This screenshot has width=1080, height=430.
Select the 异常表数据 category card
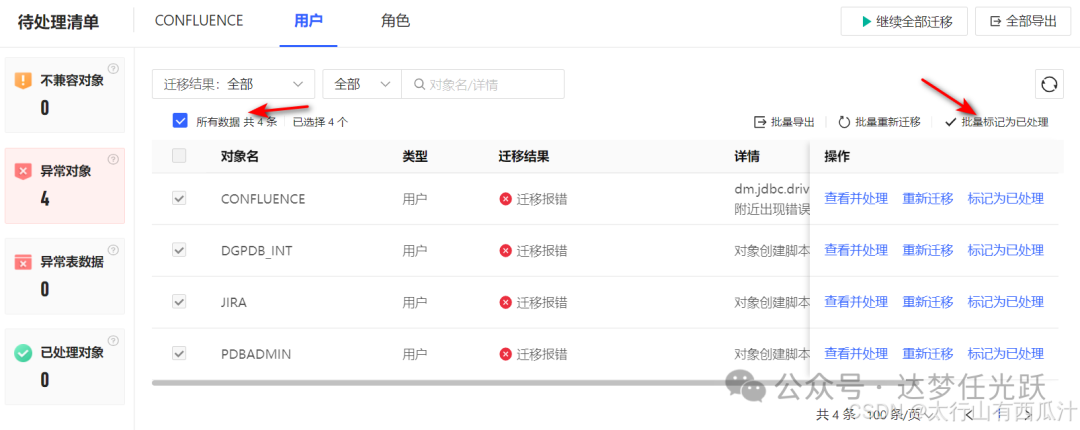pos(65,276)
